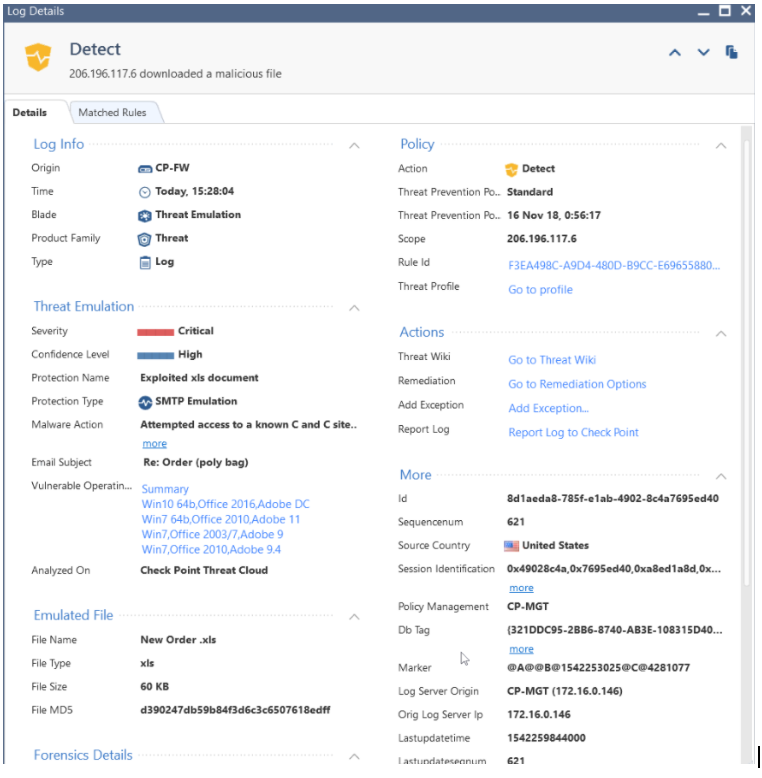Click Report Log to Check Point link
The height and width of the screenshot is (778, 762).
pos(573,433)
